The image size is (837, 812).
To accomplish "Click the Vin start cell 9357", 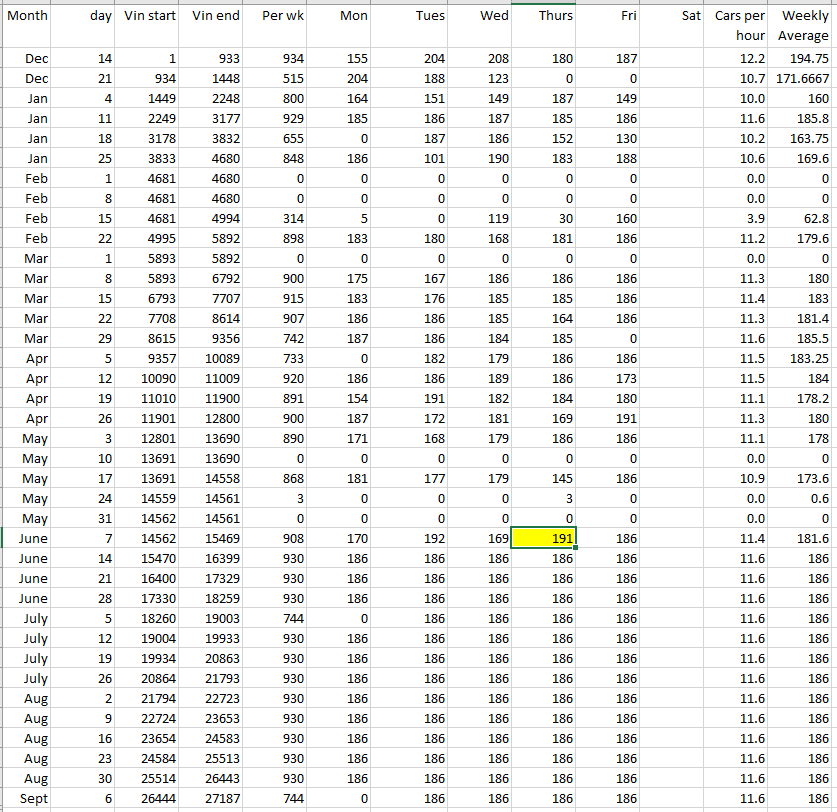I will coord(148,358).
